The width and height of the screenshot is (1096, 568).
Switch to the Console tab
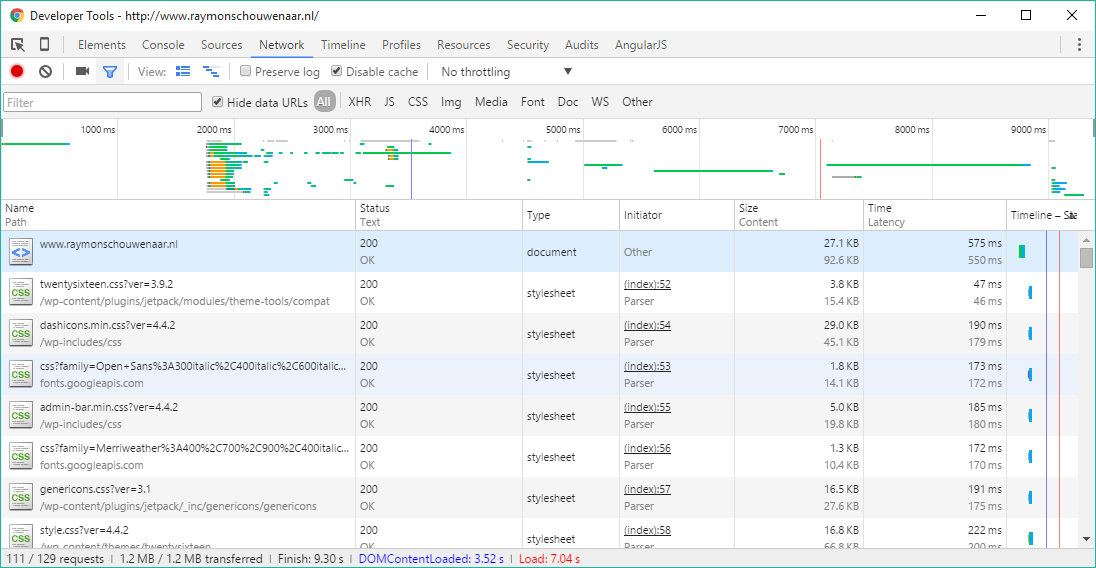point(163,45)
